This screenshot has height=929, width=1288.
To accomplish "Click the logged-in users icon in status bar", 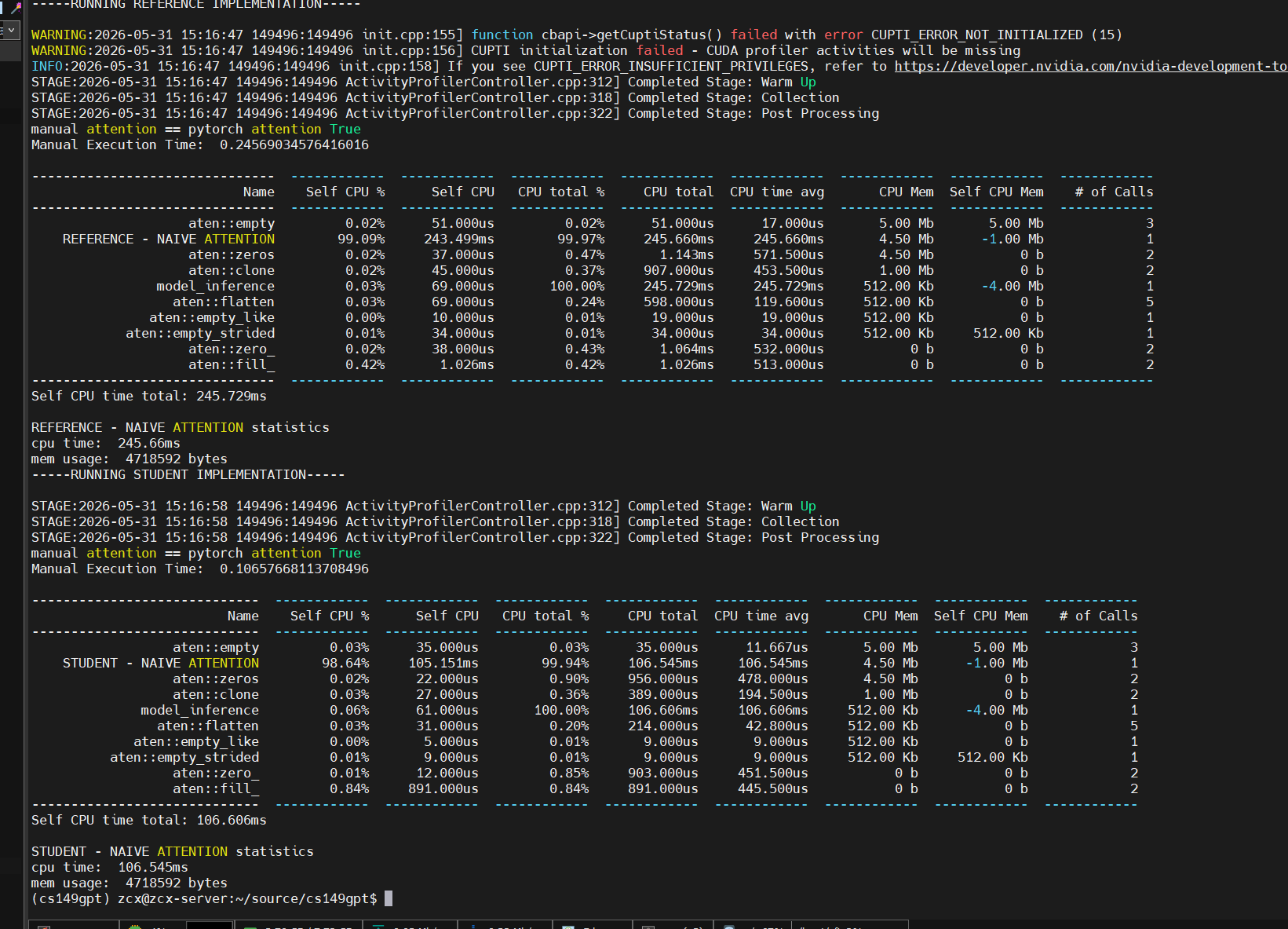I will [x=648, y=927].
